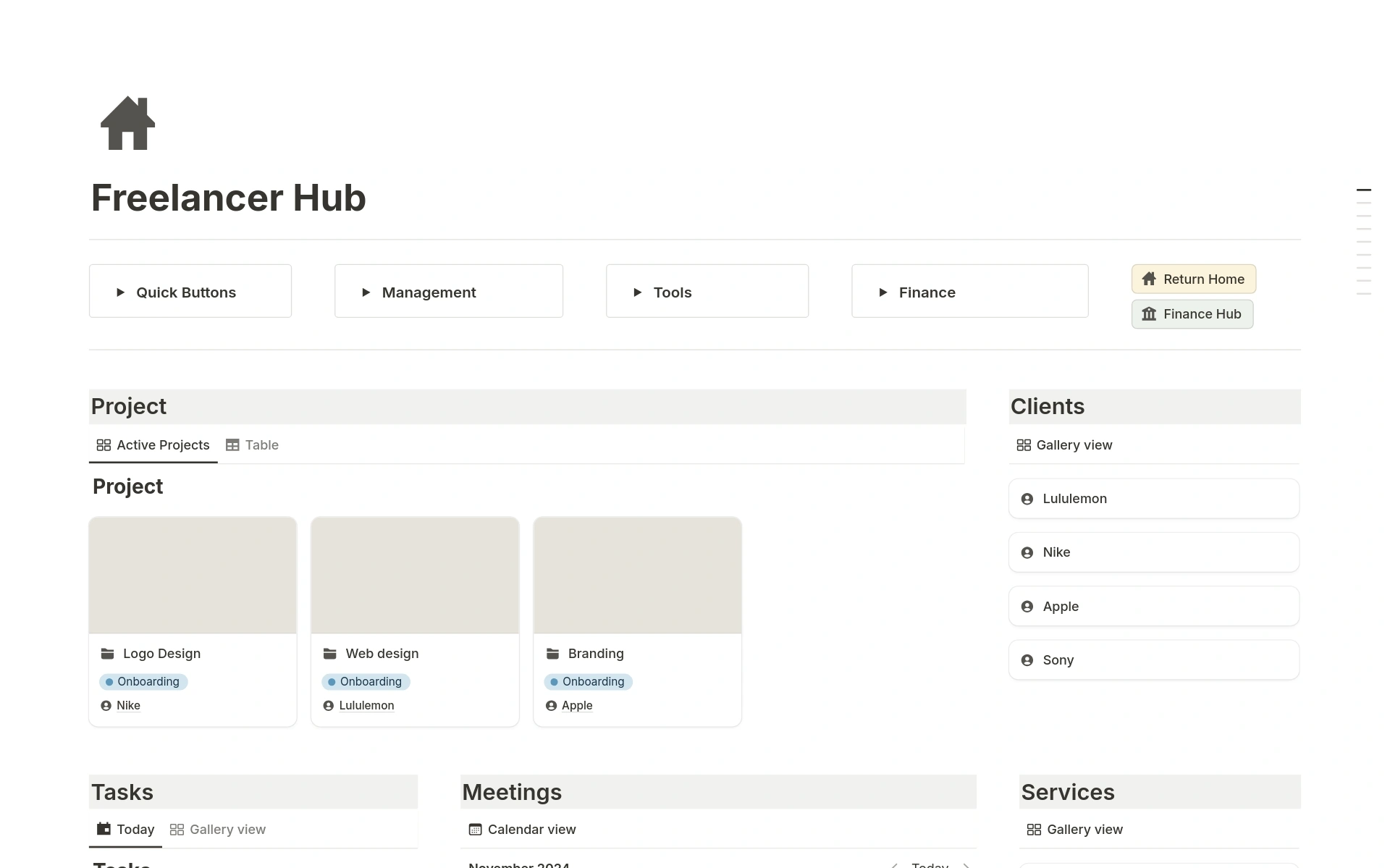Viewport: 1390px width, 868px height.
Task: Expand the Quick Buttons toggle
Action: pos(121,292)
